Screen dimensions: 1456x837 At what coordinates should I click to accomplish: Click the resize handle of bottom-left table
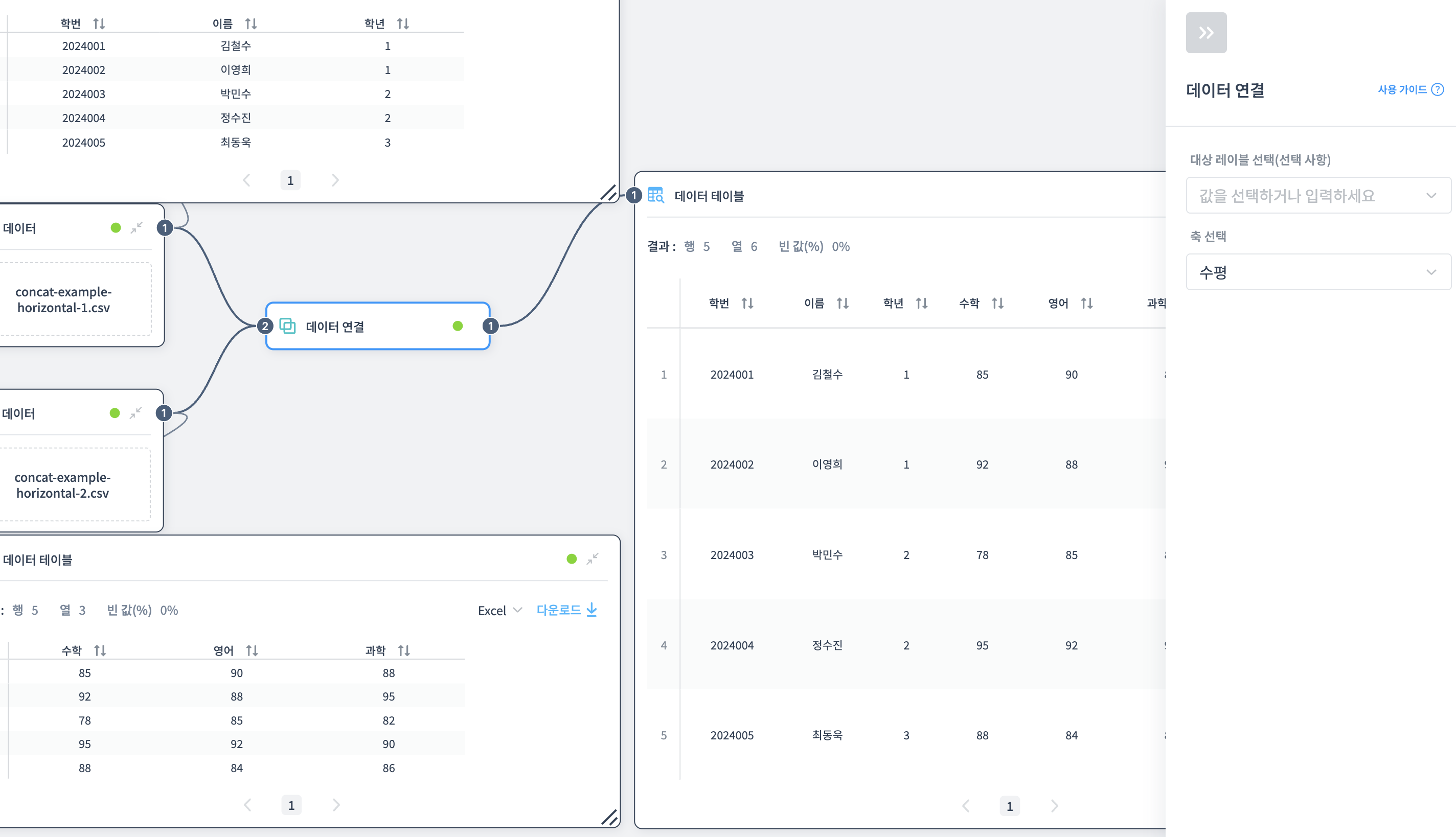pyautogui.click(x=609, y=817)
